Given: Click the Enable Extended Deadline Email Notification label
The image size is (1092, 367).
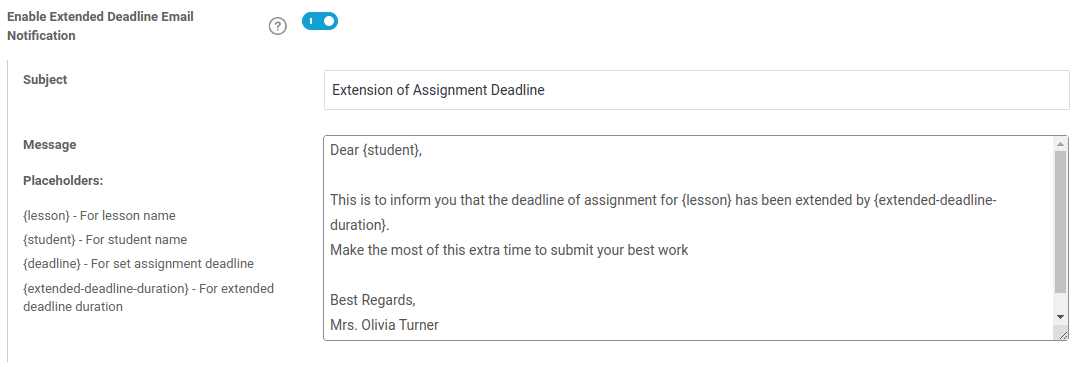Looking at the screenshot, I should pos(100,26).
